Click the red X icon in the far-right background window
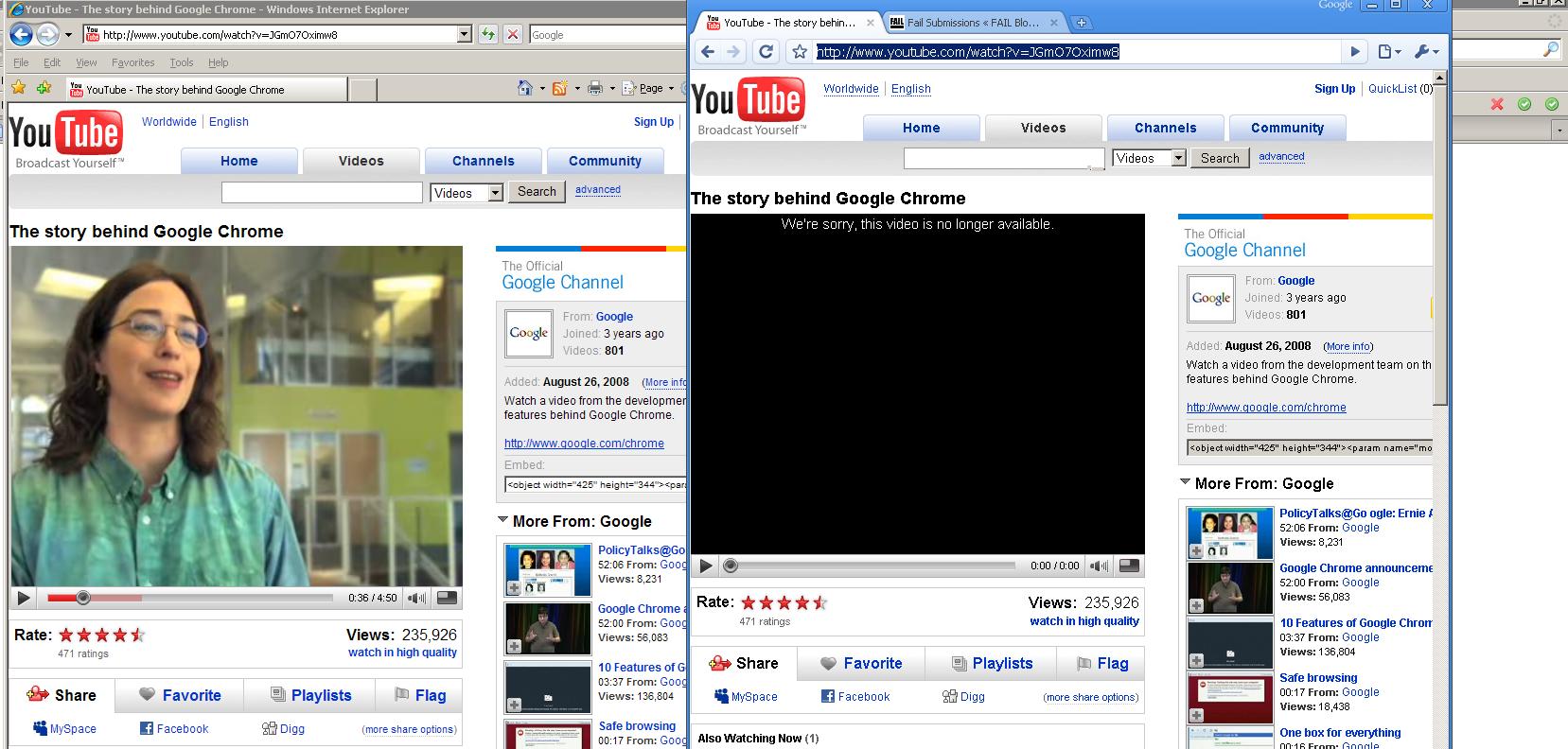The width and height of the screenshot is (1568, 749). click(x=1497, y=104)
